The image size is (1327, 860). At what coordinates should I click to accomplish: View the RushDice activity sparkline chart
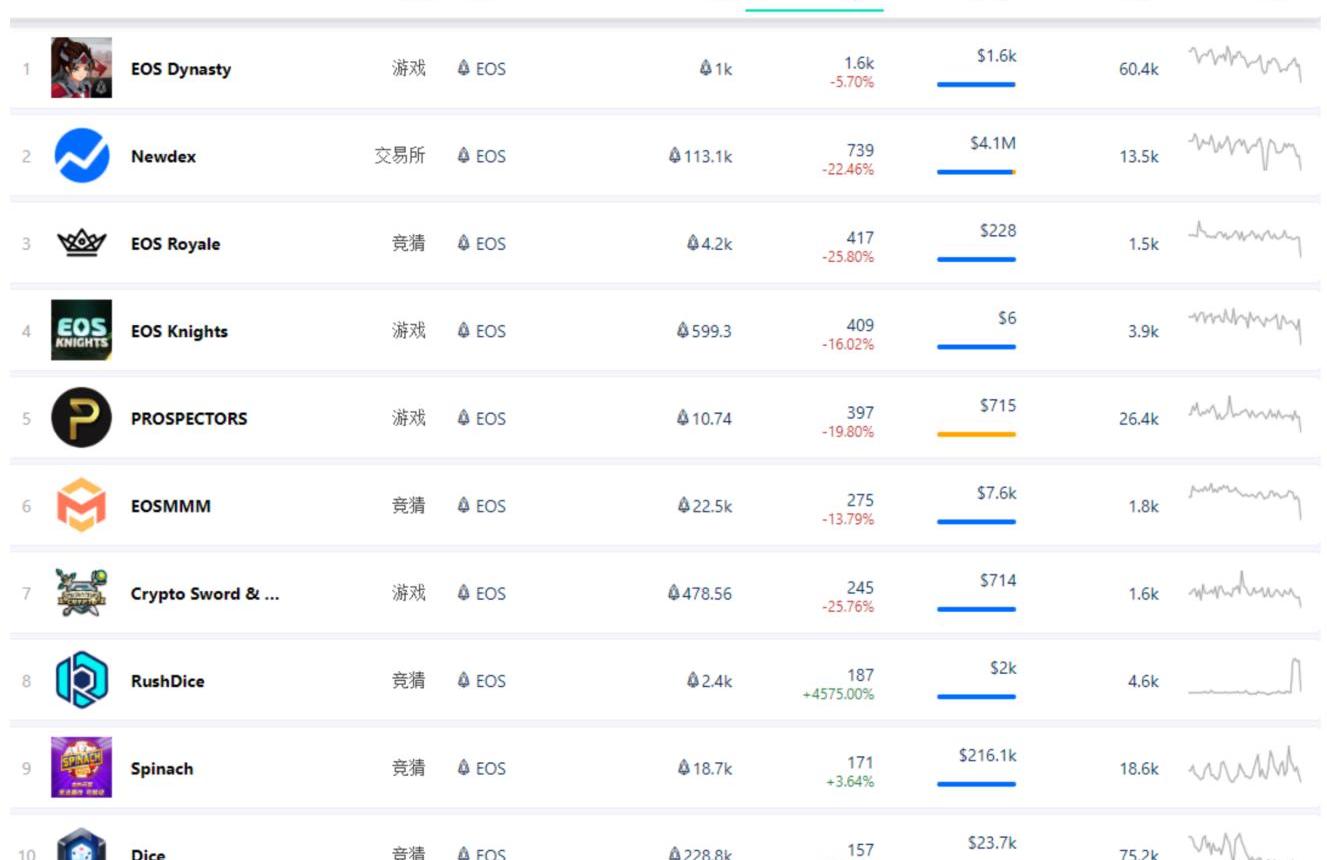pyautogui.click(x=1245, y=676)
